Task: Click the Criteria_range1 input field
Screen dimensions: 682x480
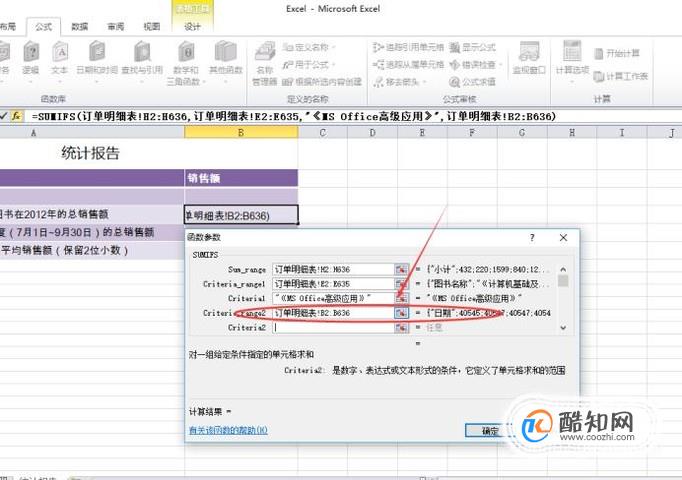Action: click(x=333, y=284)
